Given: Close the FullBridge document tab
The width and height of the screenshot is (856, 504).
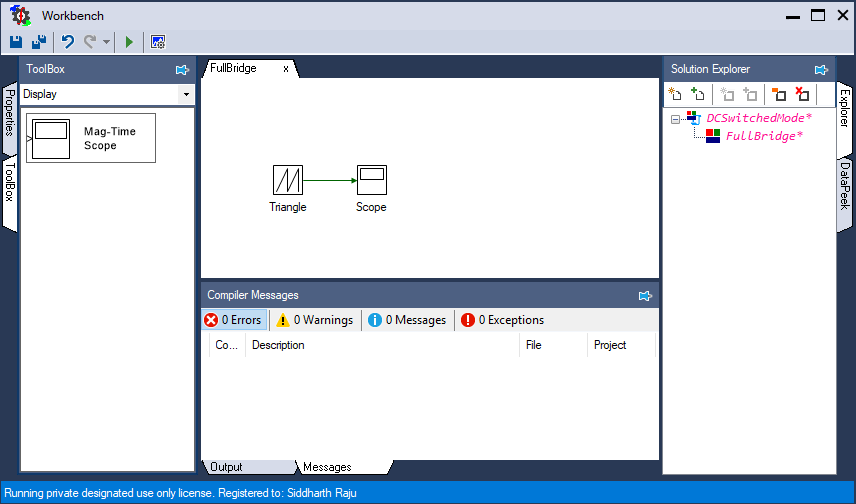Looking at the screenshot, I should pyautogui.click(x=286, y=69).
